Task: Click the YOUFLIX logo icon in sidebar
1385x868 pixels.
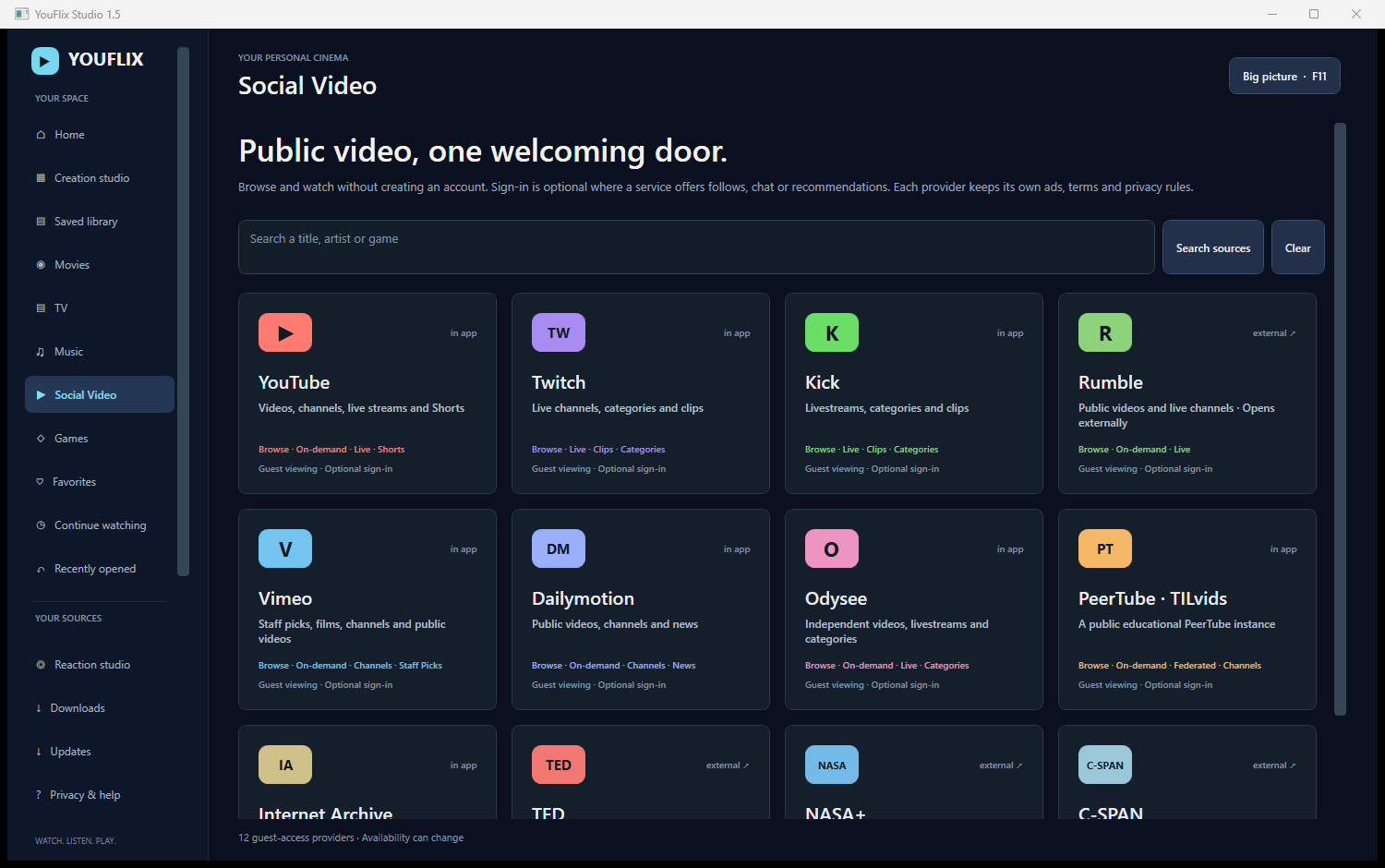Action: pyautogui.click(x=45, y=60)
